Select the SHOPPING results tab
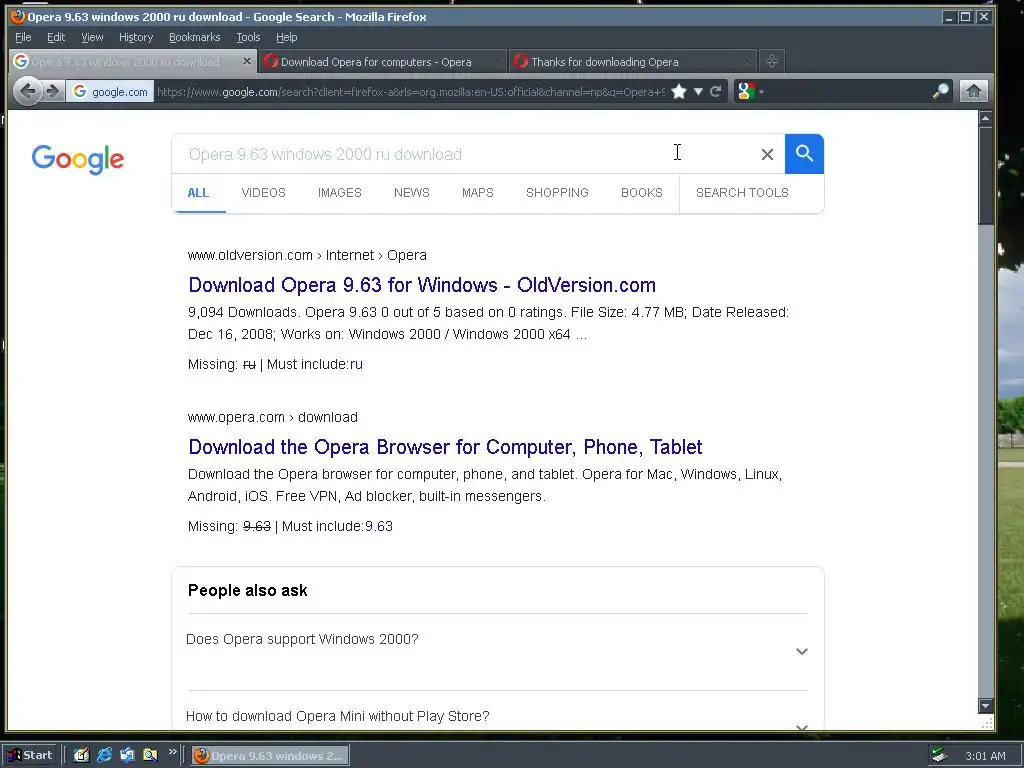 [557, 193]
